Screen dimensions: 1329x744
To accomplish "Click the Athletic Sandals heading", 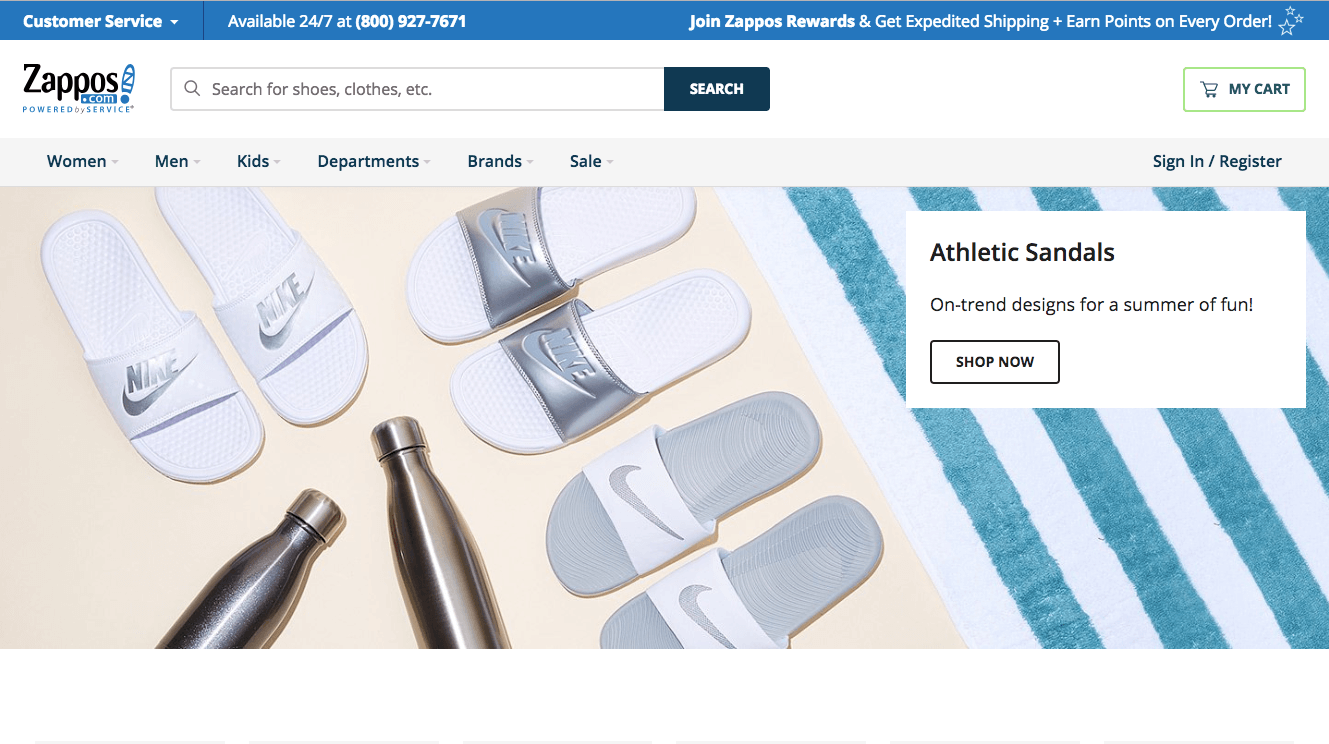I will tap(1023, 252).
